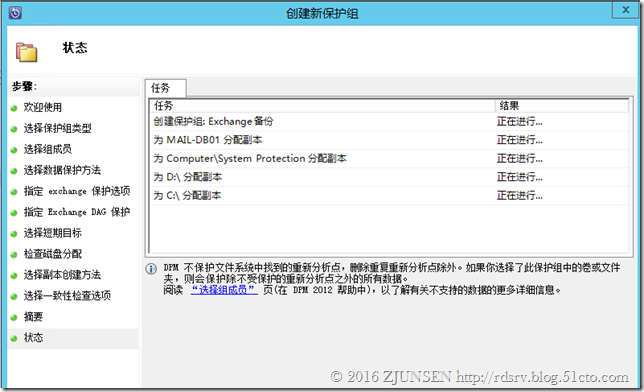Select the 选择副本创建方法 step
This screenshot has height=392, width=644.
coord(62,275)
